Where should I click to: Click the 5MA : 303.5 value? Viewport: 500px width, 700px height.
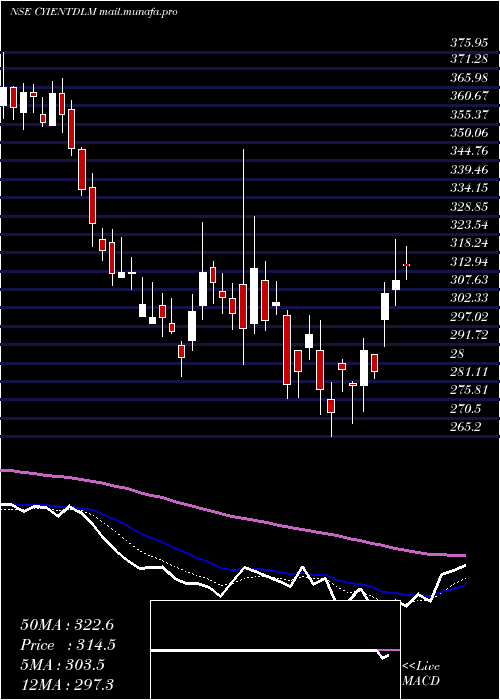(x=62, y=665)
